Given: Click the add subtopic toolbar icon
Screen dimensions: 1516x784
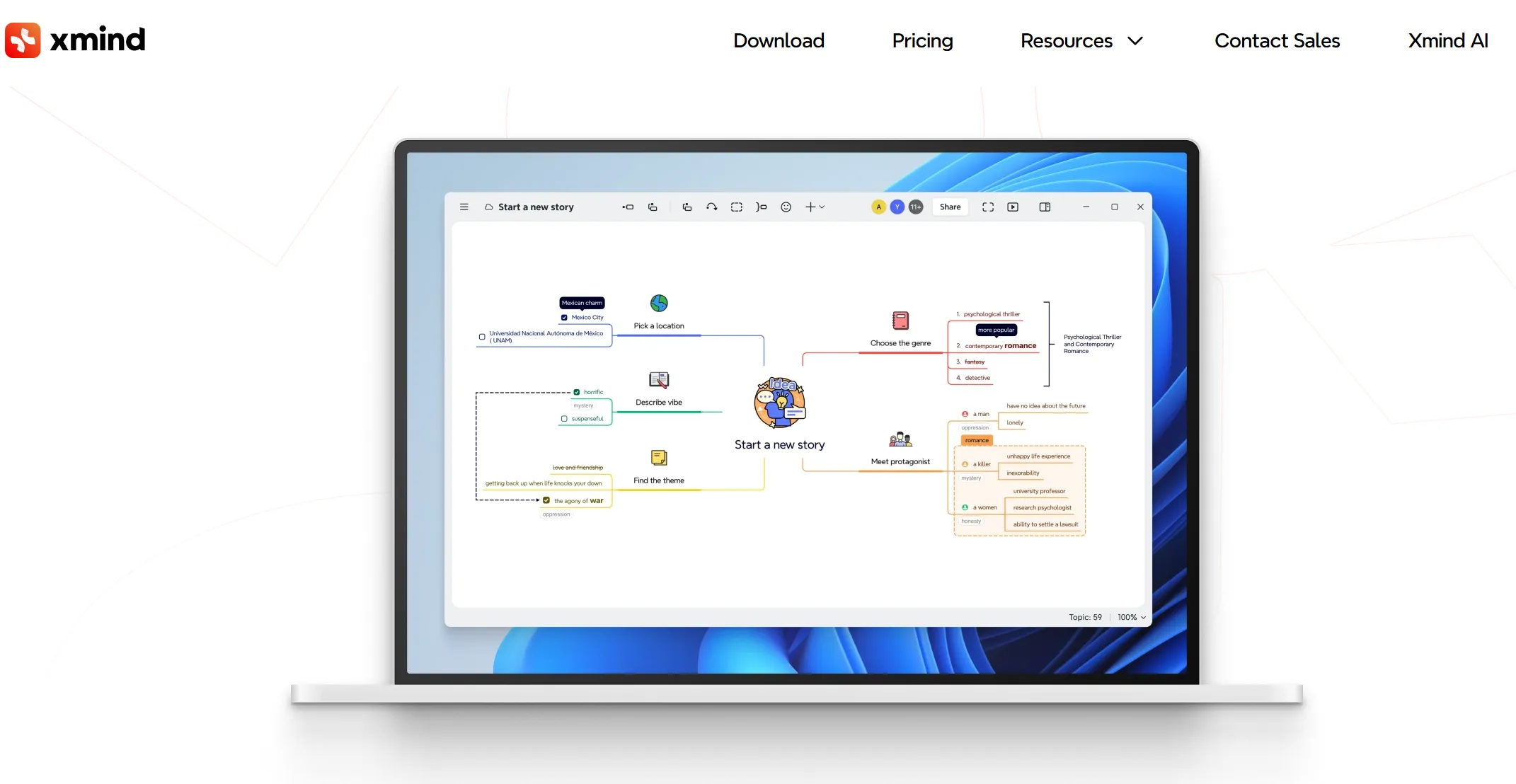Looking at the screenshot, I should [653, 207].
